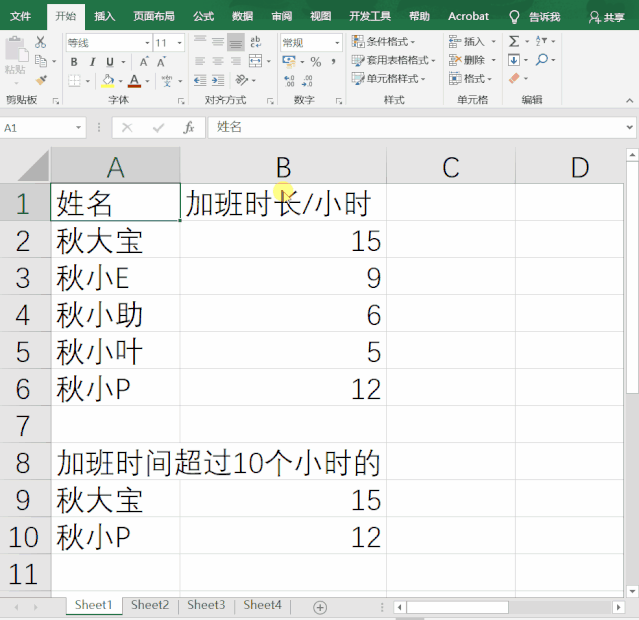This screenshot has height=620, width=639.
Task: Add a new sheet with plus button
Action: click(x=320, y=607)
